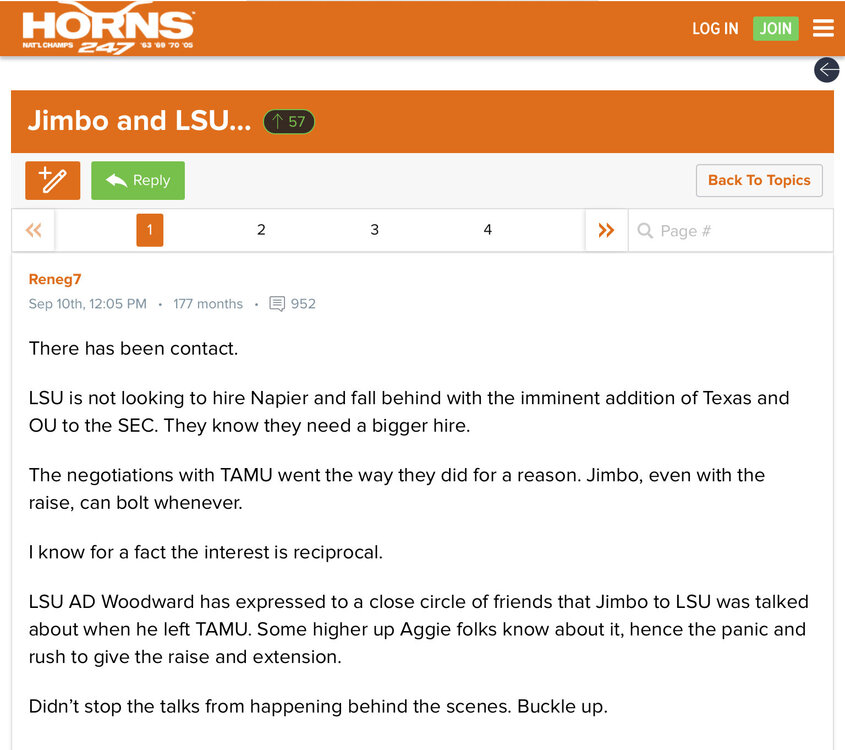This screenshot has height=750, width=845.
Task: Click the new topic pencil icon
Action: point(53,180)
